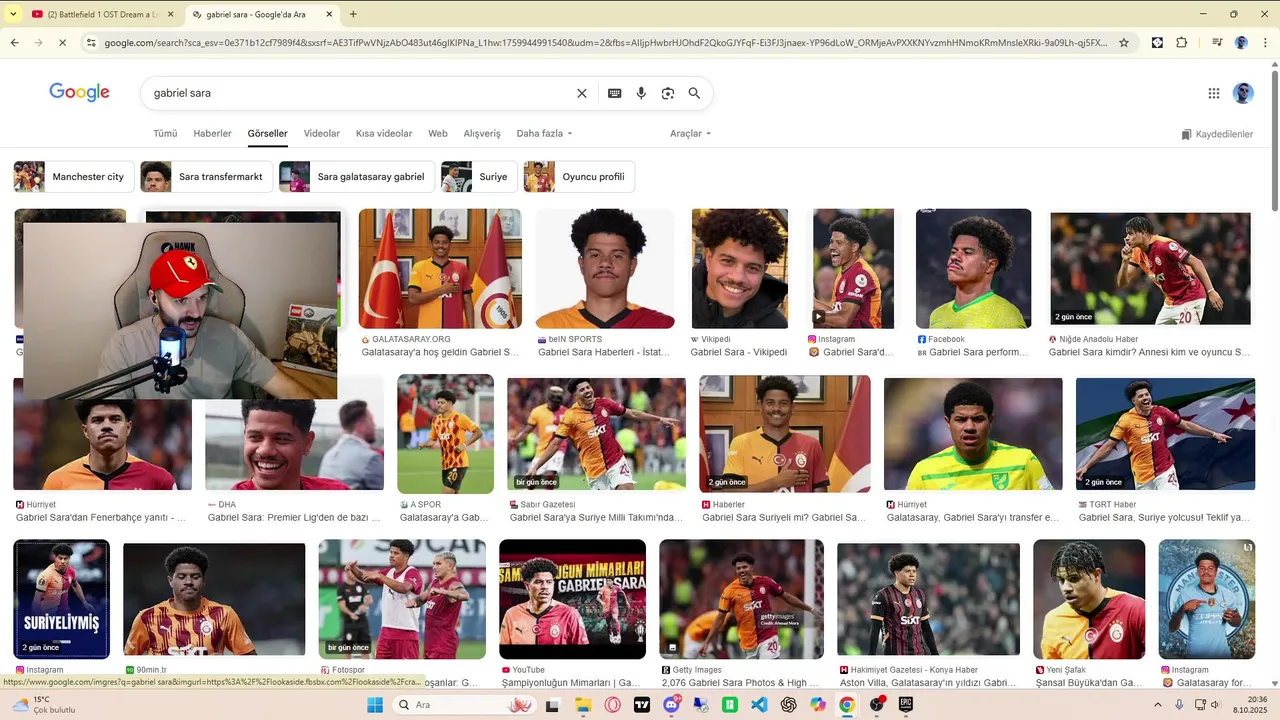This screenshot has height=720, width=1280.
Task: Open the Niğde Anadolu Haber image
Action: tap(1150, 268)
